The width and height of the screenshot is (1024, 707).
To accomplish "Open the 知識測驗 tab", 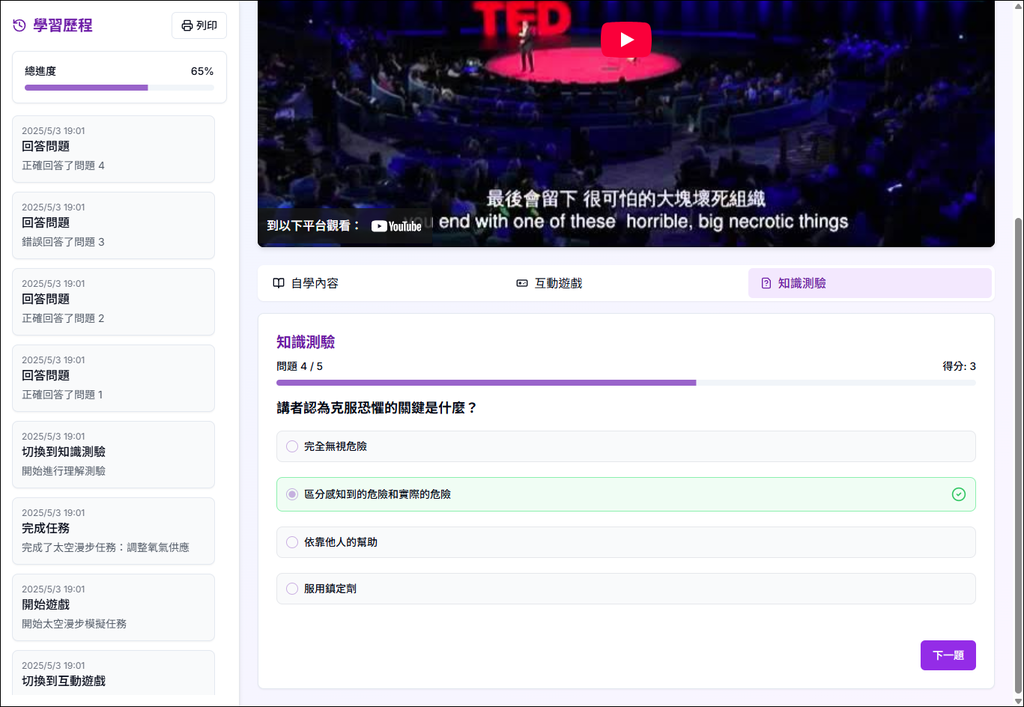I will pos(870,283).
